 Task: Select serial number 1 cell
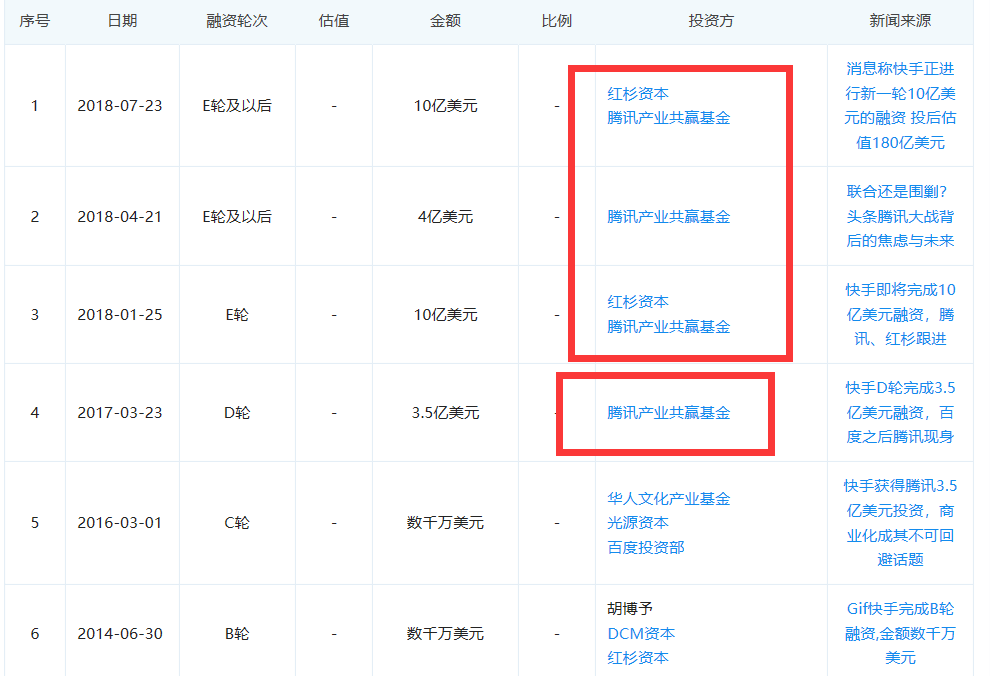[x=35, y=105]
